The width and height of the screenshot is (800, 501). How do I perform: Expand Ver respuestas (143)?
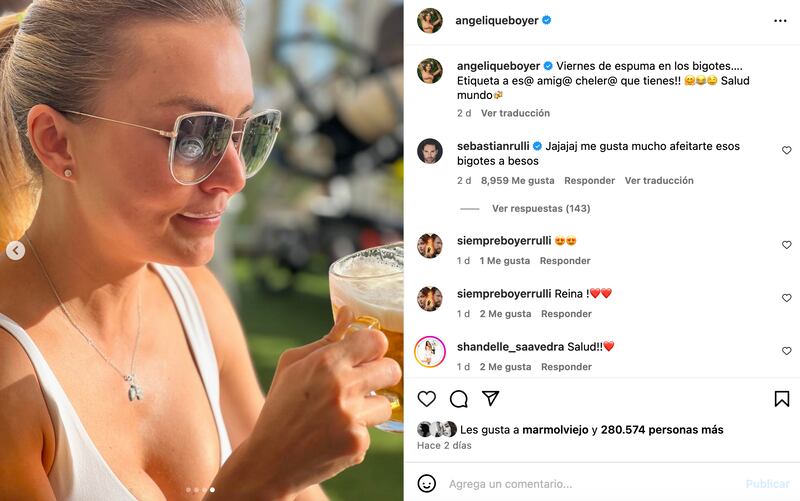click(x=541, y=208)
